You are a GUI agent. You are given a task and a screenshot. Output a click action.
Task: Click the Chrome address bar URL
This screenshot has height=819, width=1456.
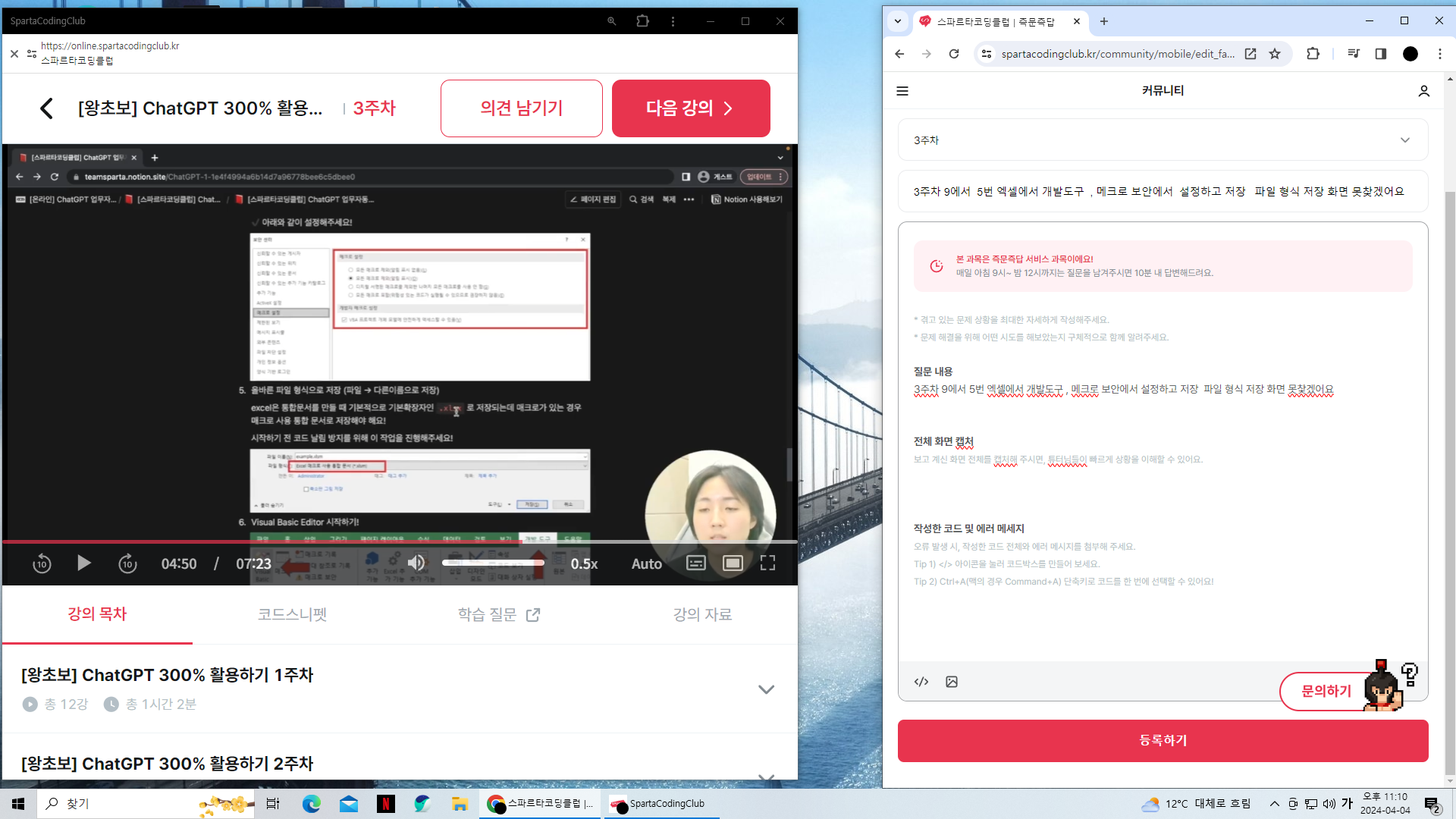[1118, 54]
